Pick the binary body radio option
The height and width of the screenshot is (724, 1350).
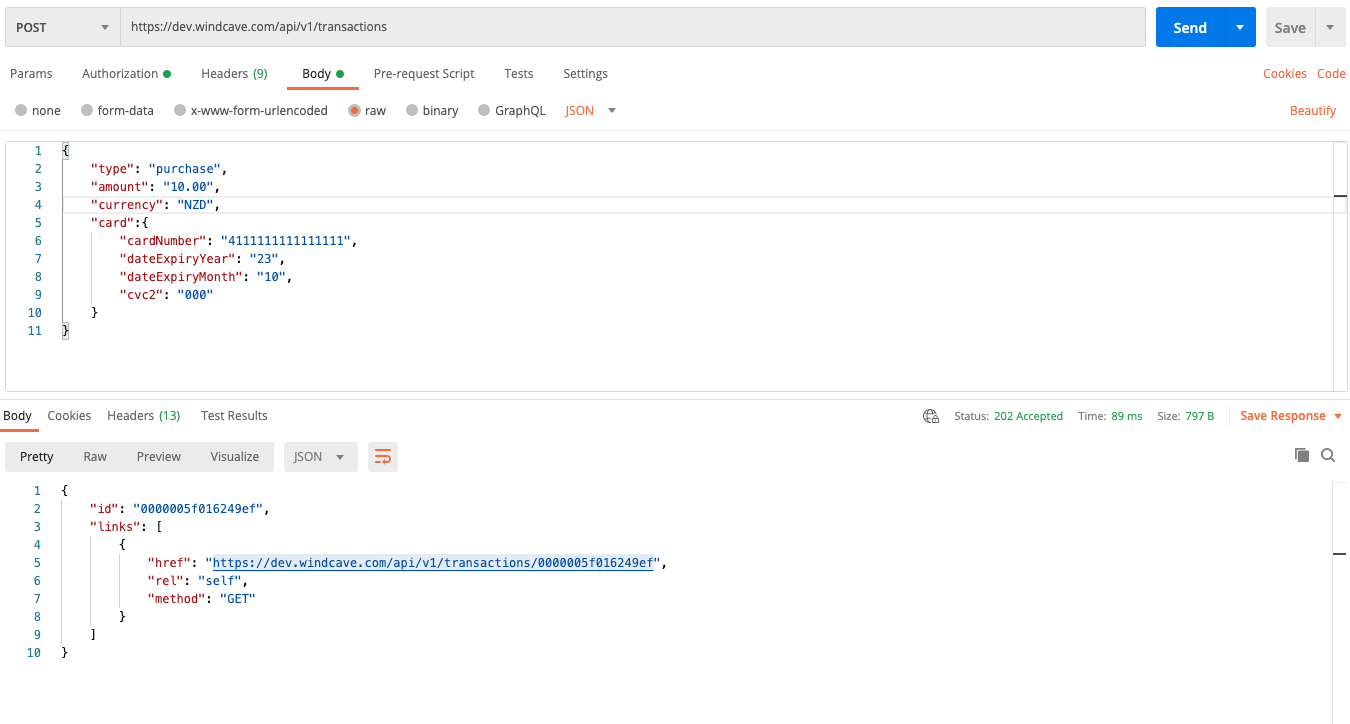click(412, 111)
